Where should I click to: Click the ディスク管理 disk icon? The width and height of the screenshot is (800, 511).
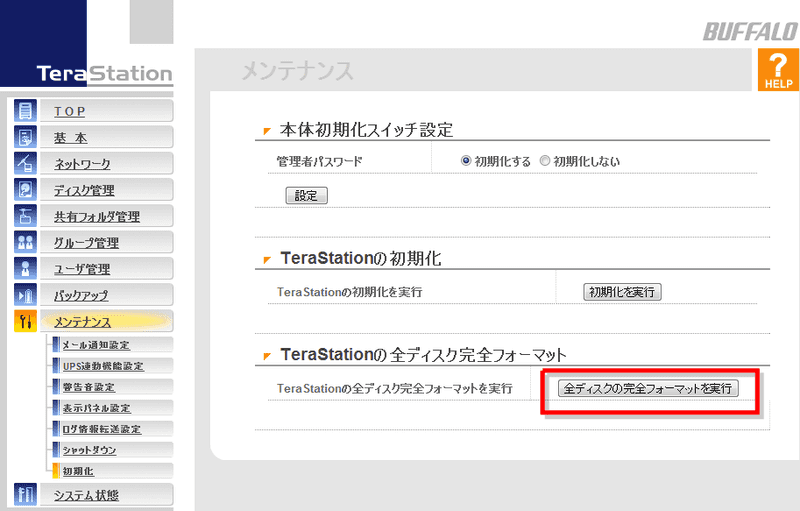[25, 190]
